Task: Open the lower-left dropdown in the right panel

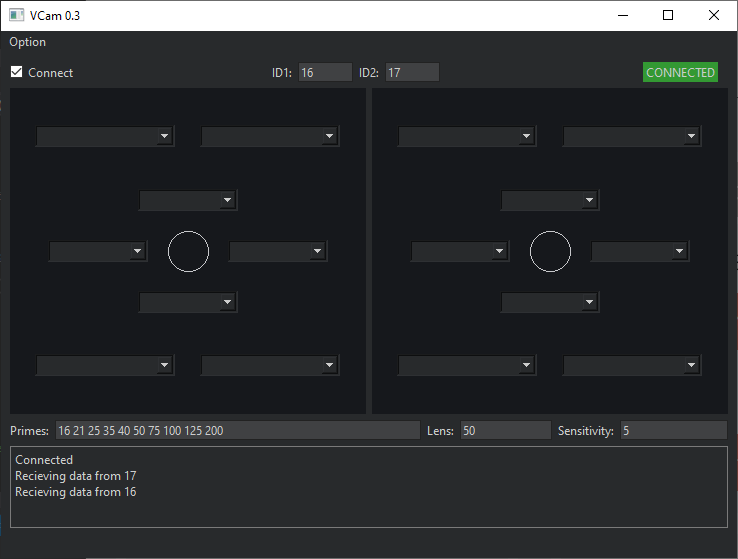Action: [467, 365]
